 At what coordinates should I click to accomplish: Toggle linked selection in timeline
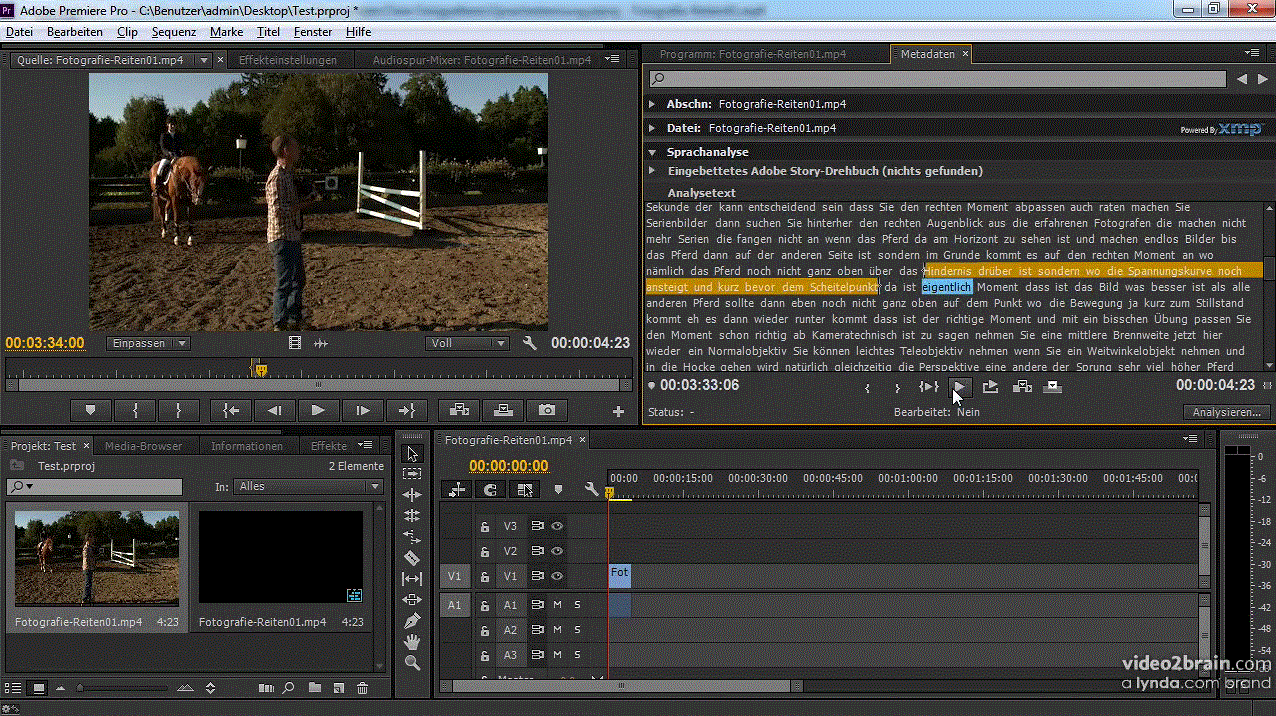(x=524, y=489)
